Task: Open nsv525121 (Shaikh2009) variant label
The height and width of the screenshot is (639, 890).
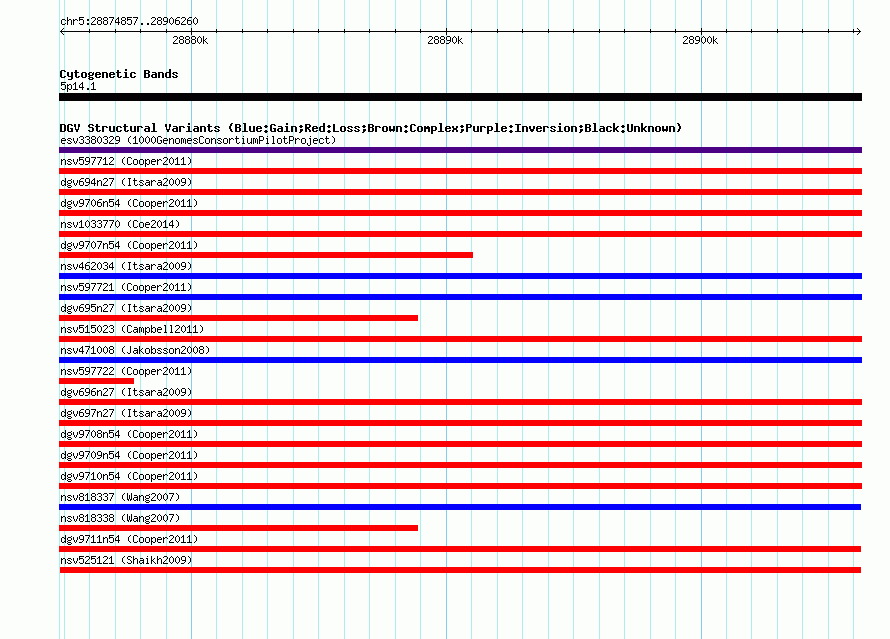Action: (x=126, y=560)
